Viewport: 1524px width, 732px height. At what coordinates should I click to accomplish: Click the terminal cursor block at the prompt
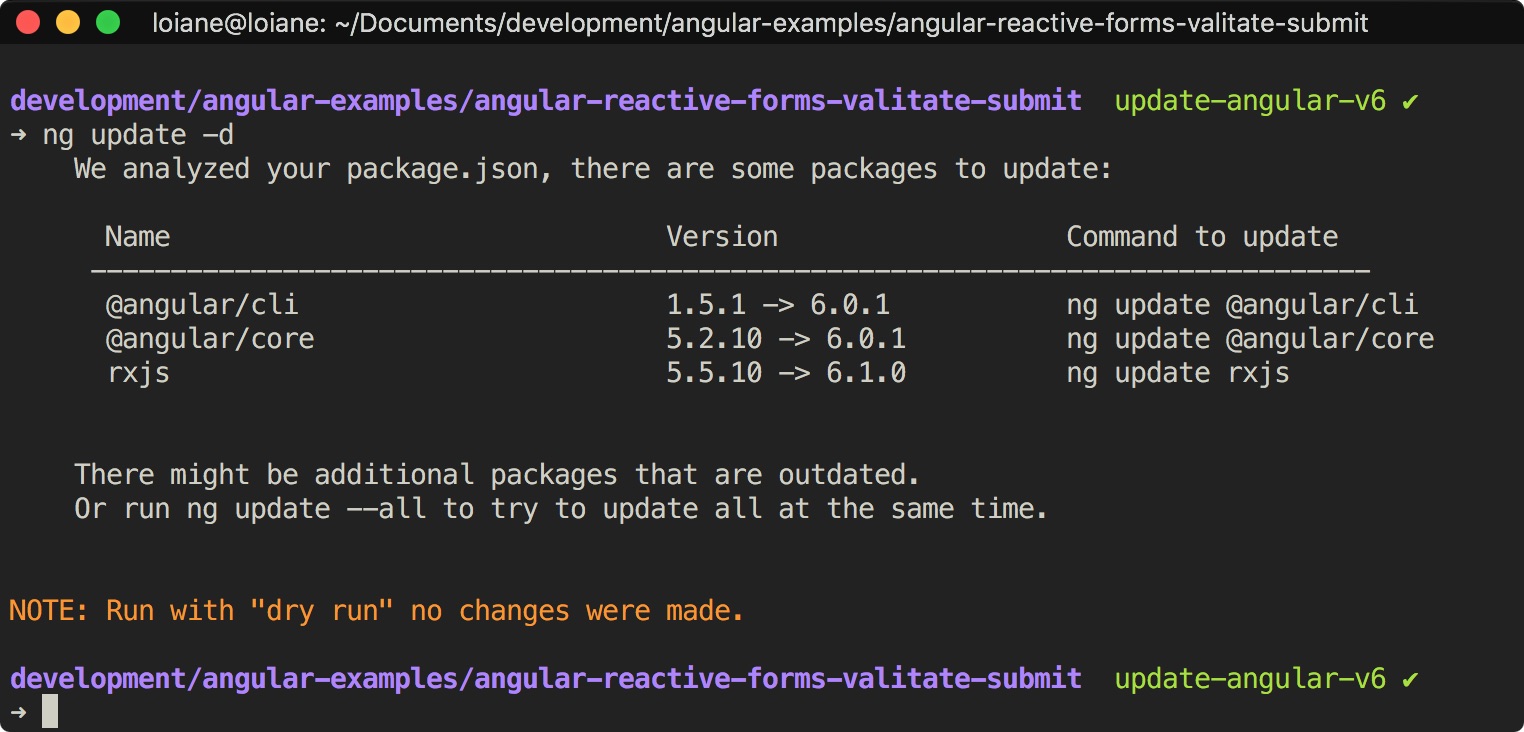click(50, 711)
